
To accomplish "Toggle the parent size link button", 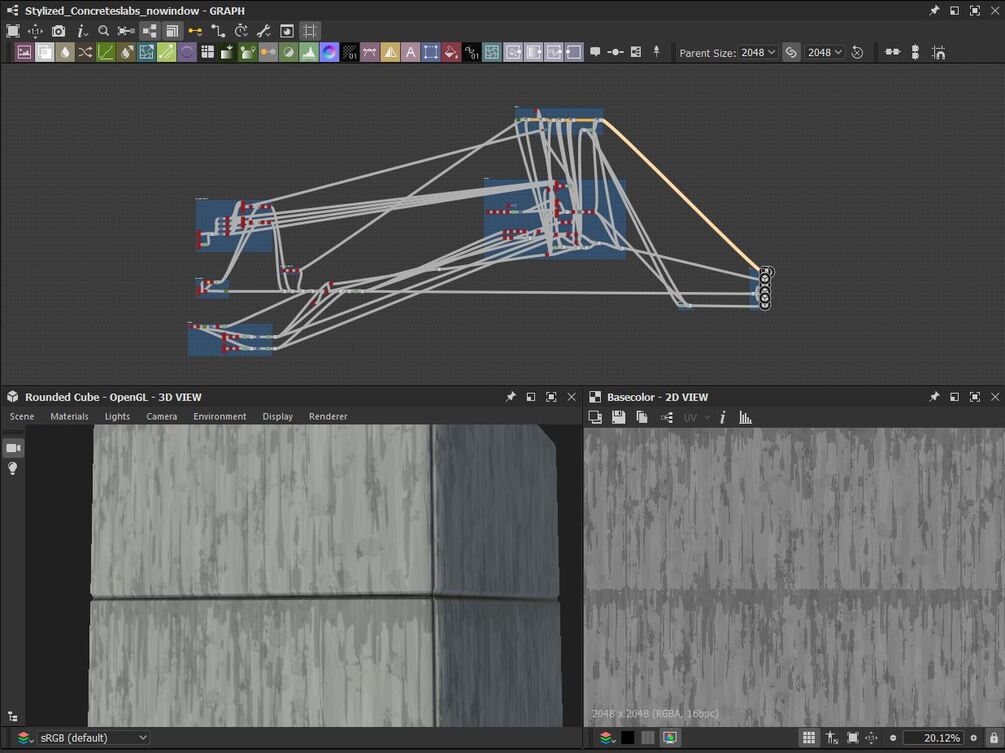I will [791, 52].
